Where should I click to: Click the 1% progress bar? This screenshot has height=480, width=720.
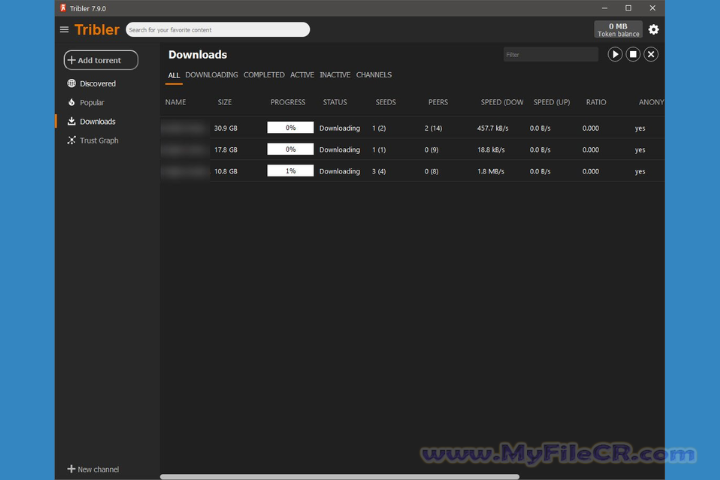290,171
